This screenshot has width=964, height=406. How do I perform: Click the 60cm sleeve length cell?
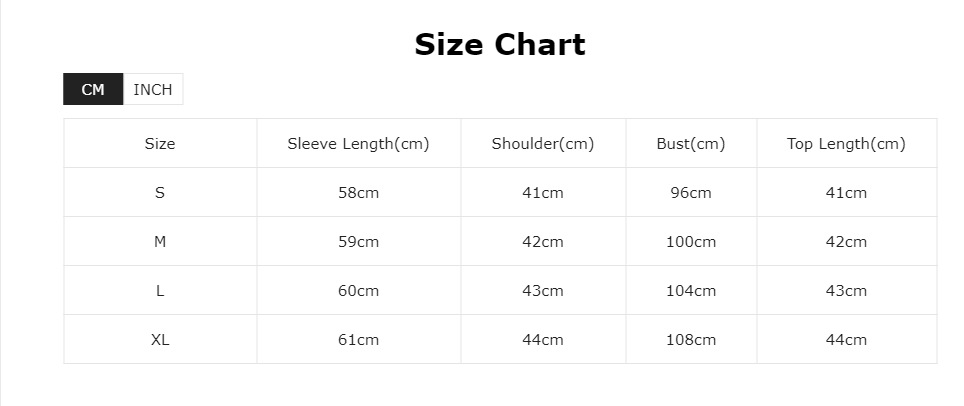pyautogui.click(x=358, y=290)
